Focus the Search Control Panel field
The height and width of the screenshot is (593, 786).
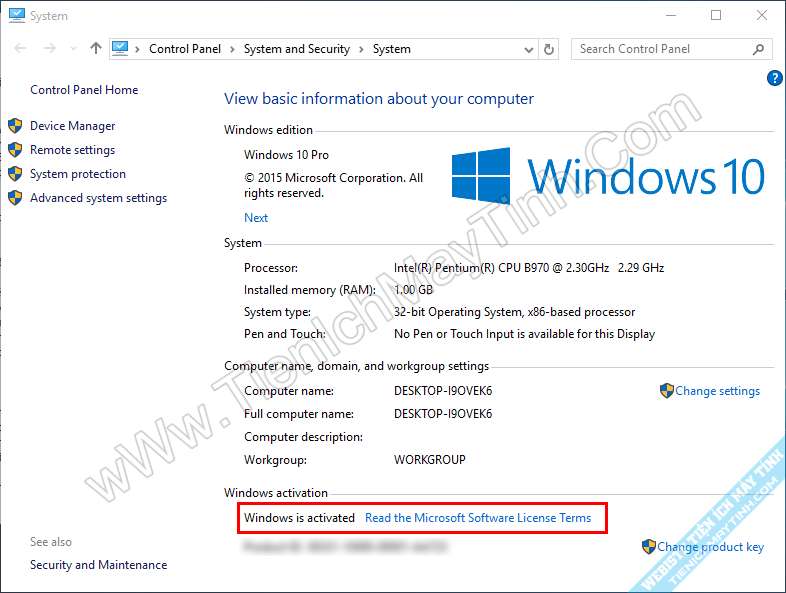(x=671, y=49)
